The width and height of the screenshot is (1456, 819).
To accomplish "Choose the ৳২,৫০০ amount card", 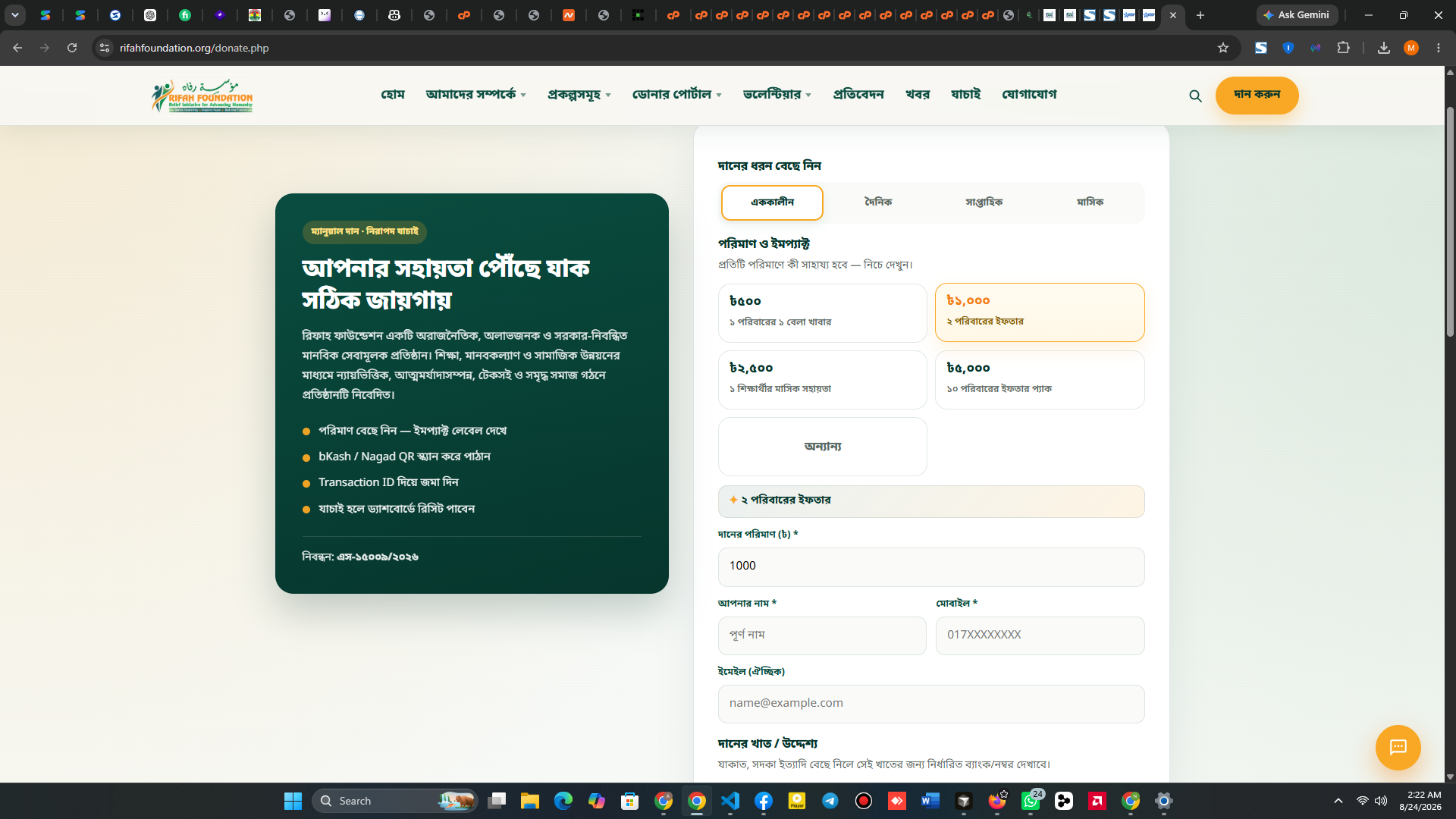I will tap(822, 380).
